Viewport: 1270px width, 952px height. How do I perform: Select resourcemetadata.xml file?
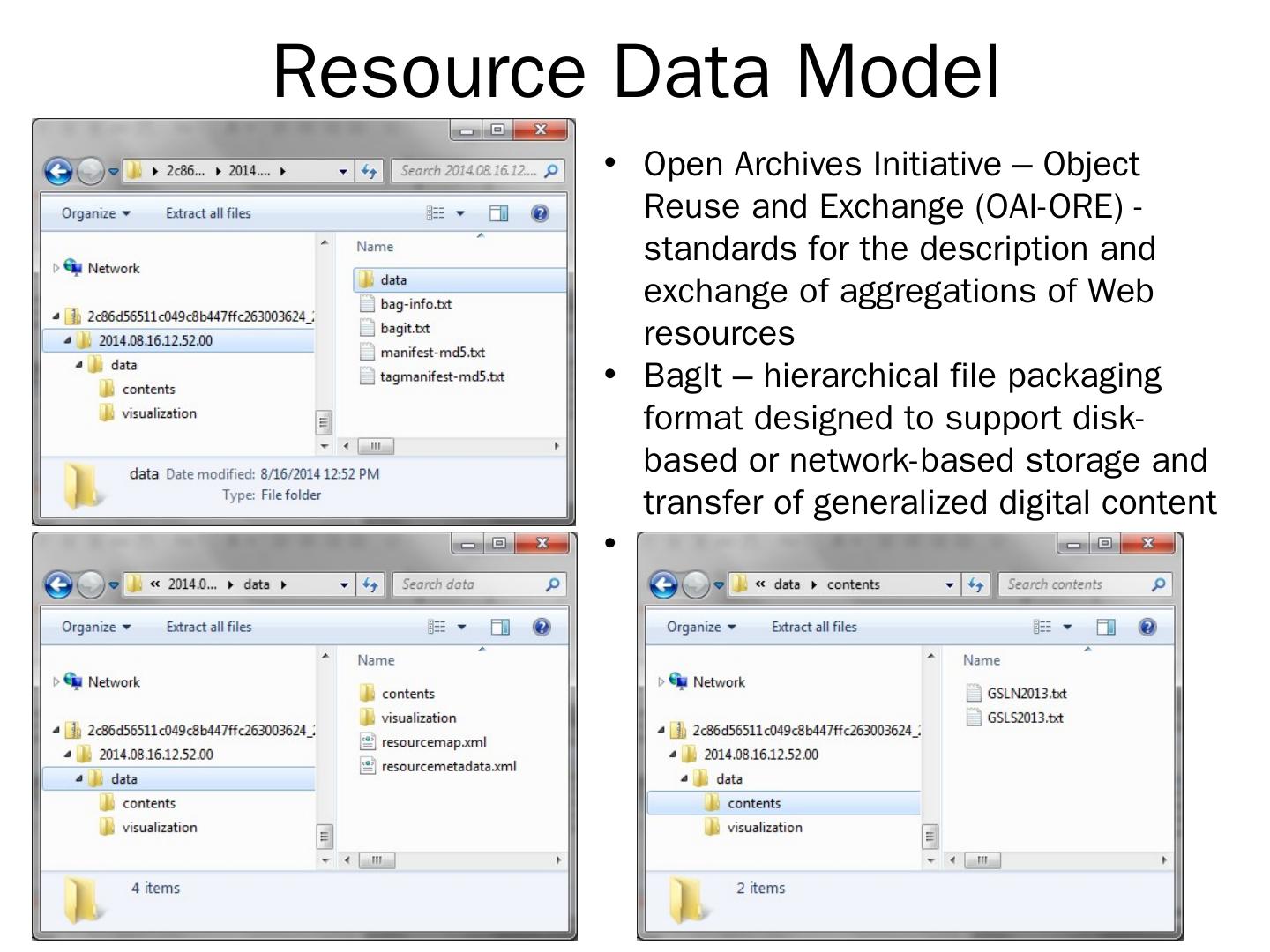(438, 766)
